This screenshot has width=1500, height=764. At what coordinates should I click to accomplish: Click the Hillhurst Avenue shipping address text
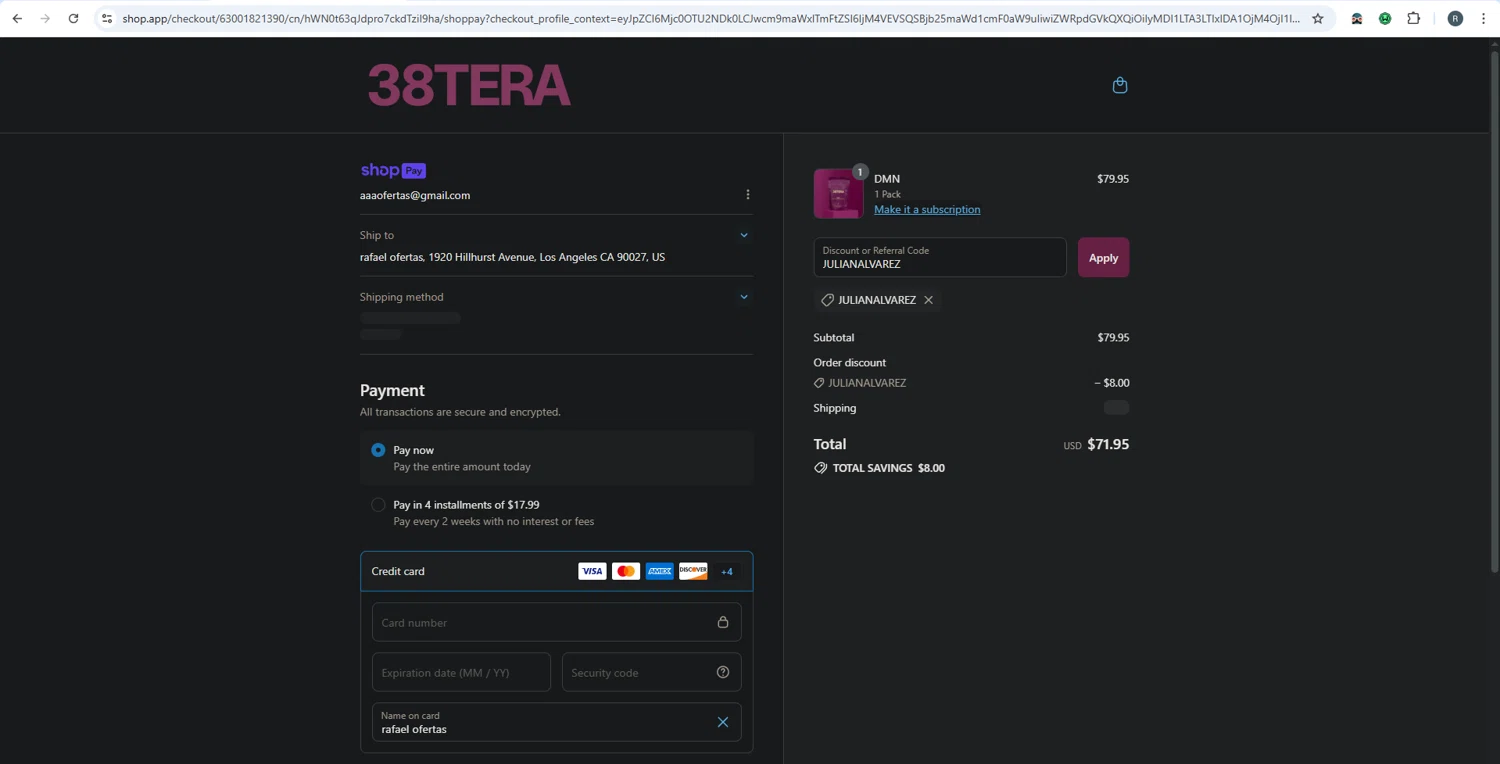click(512, 257)
